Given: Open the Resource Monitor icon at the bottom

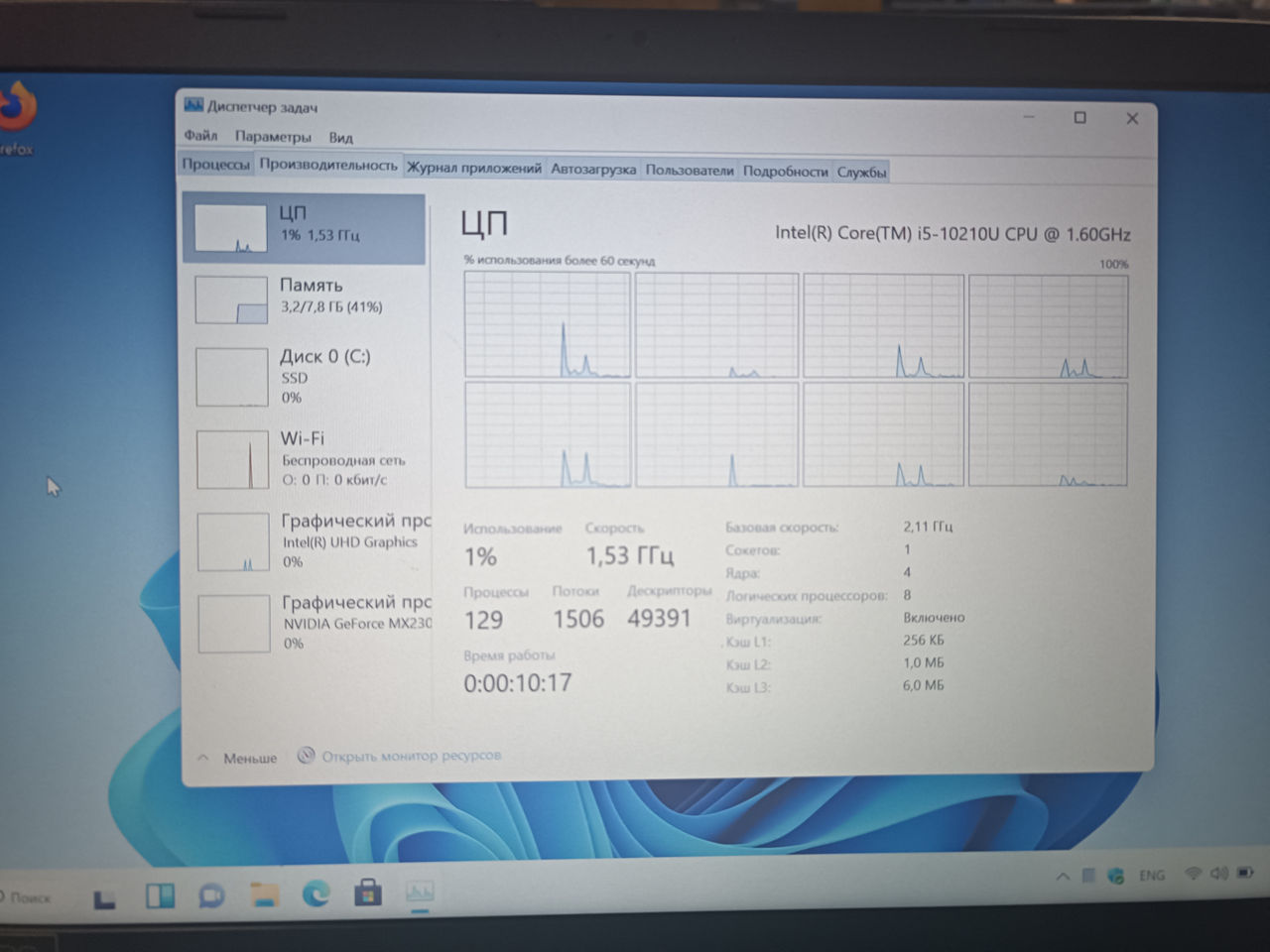Looking at the screenshot, I should pos(306,756).
